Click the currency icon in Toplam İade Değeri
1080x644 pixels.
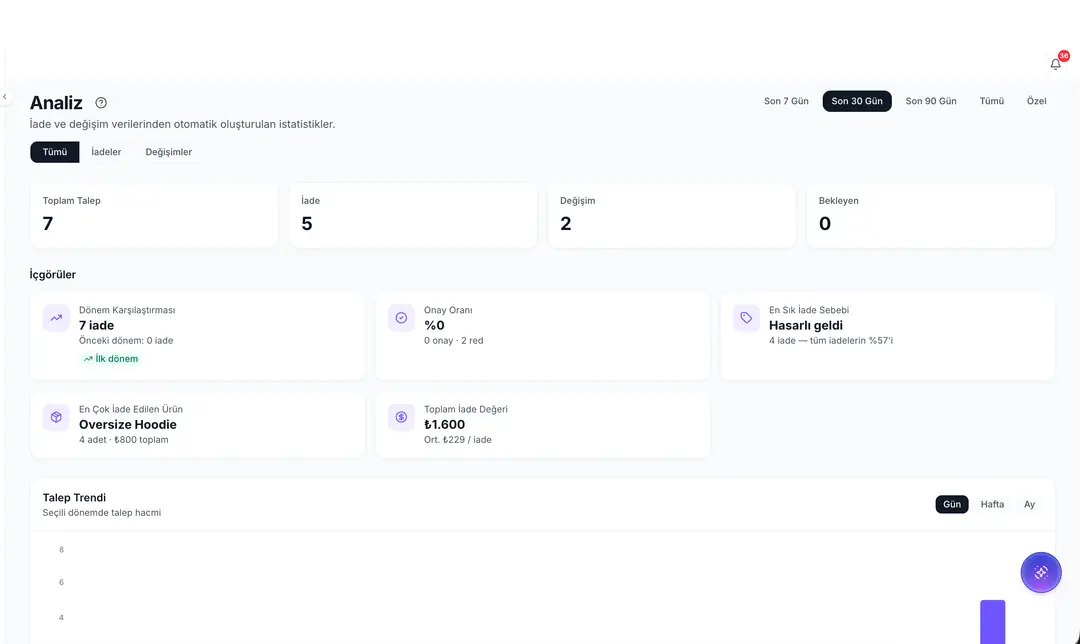click(402, 417)
